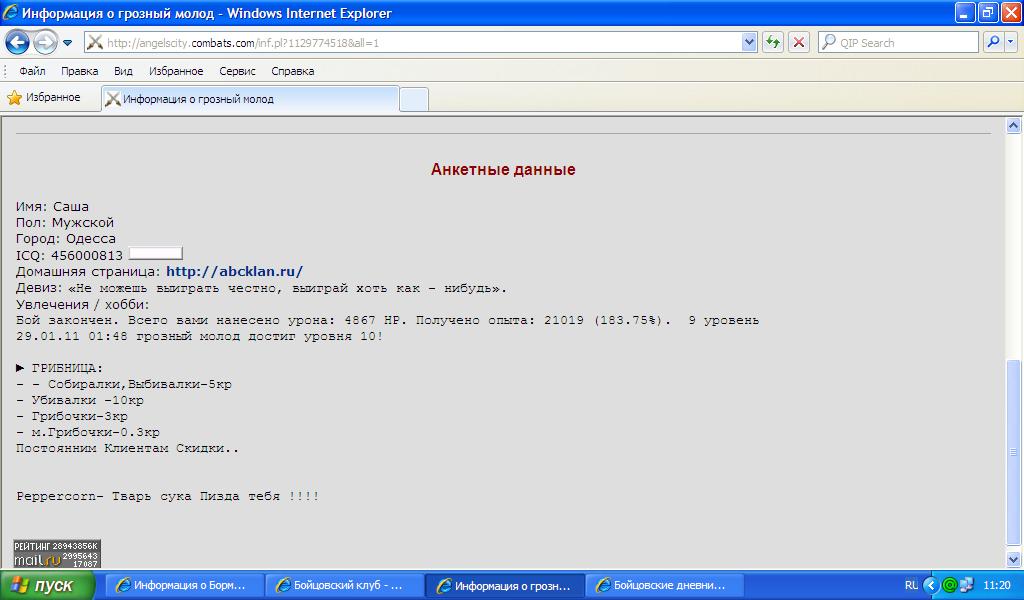Click Internet Explorer title bar icon

point(11,12)
